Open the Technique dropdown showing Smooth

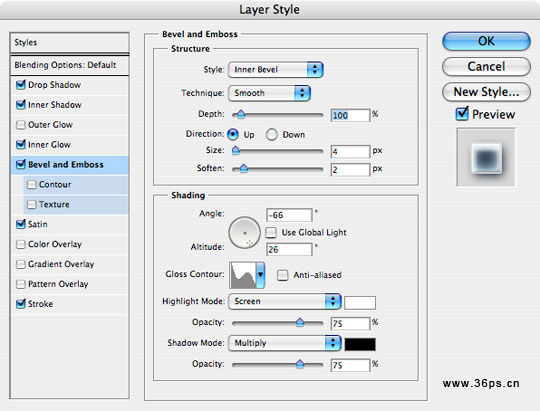click(x=269, y=93)
